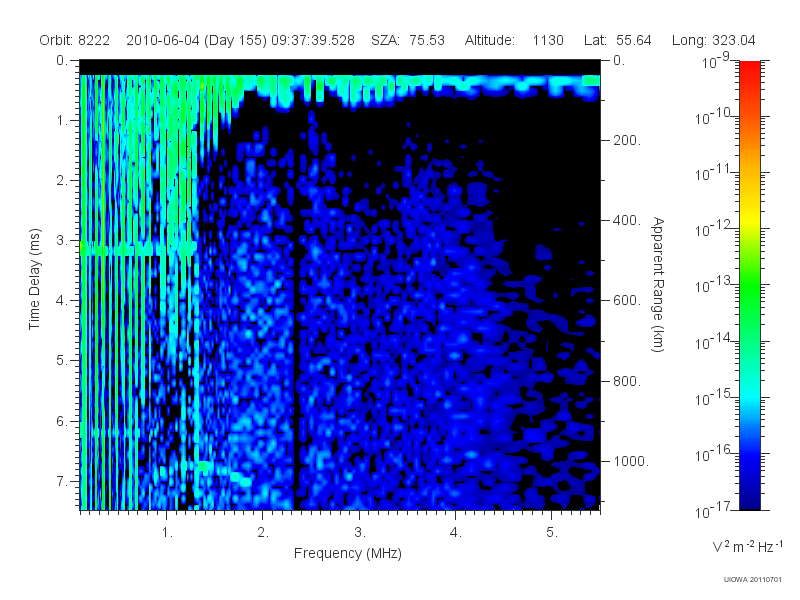800x600 pixels.
Task: Click the yellow region of the color bar
Action: [x=749, y=217]
